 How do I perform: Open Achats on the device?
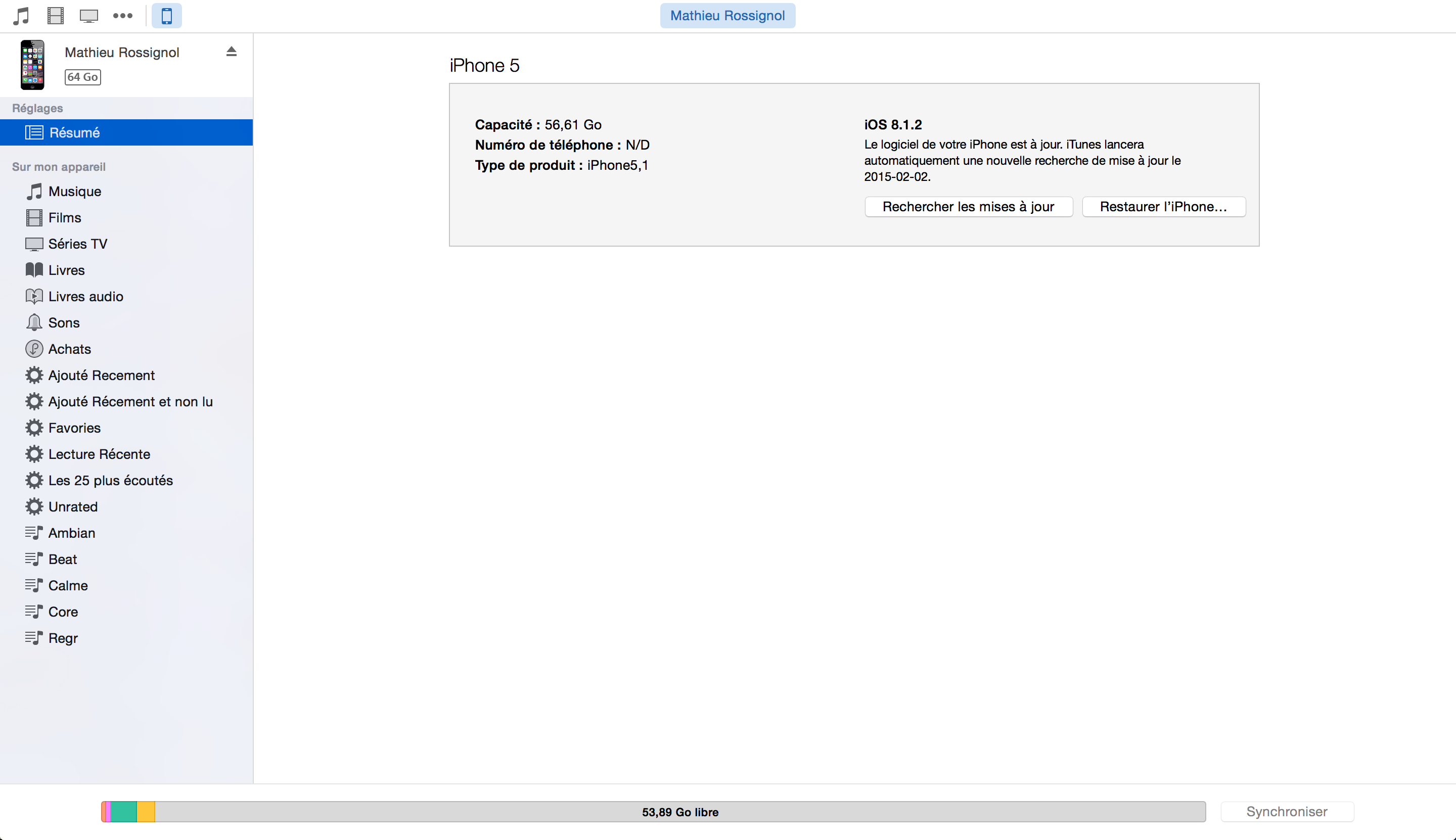point(126,349)
